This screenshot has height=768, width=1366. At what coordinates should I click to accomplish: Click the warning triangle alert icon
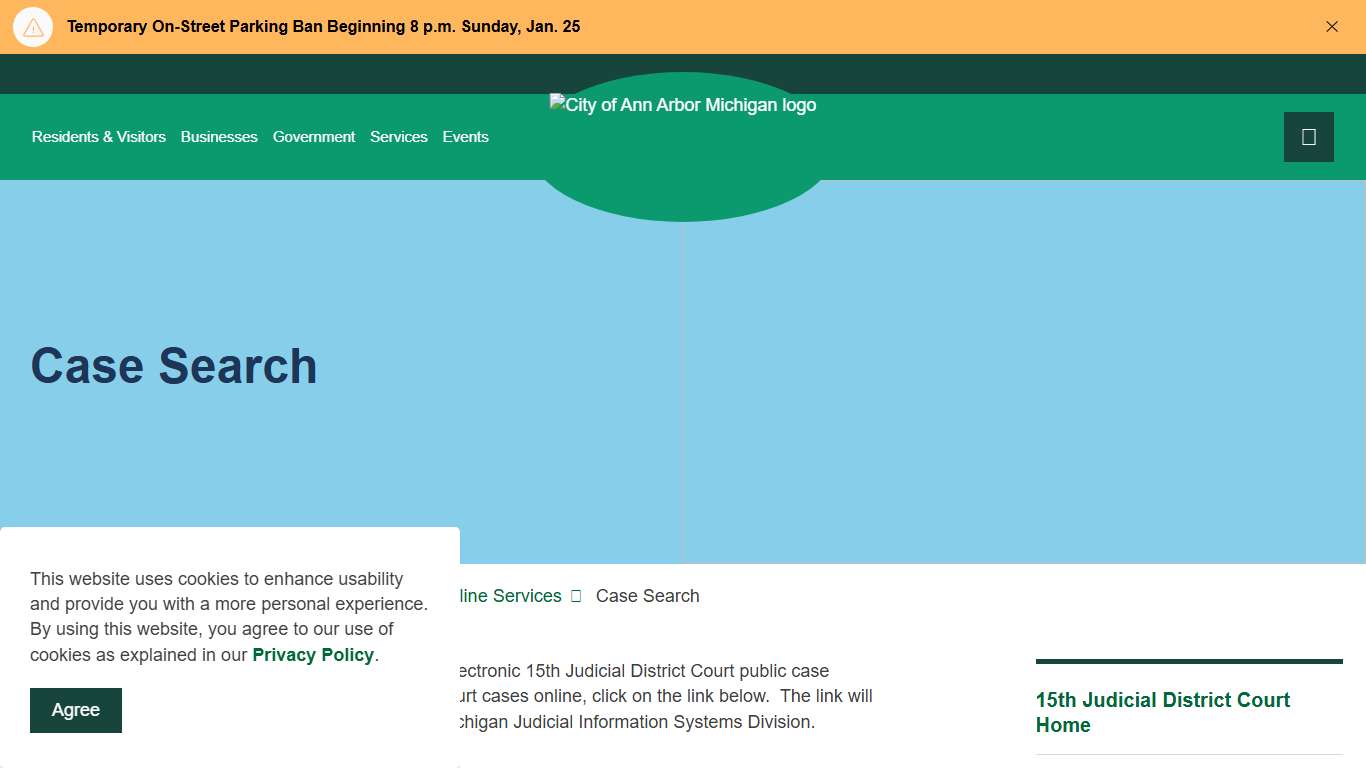click(33, 27)
